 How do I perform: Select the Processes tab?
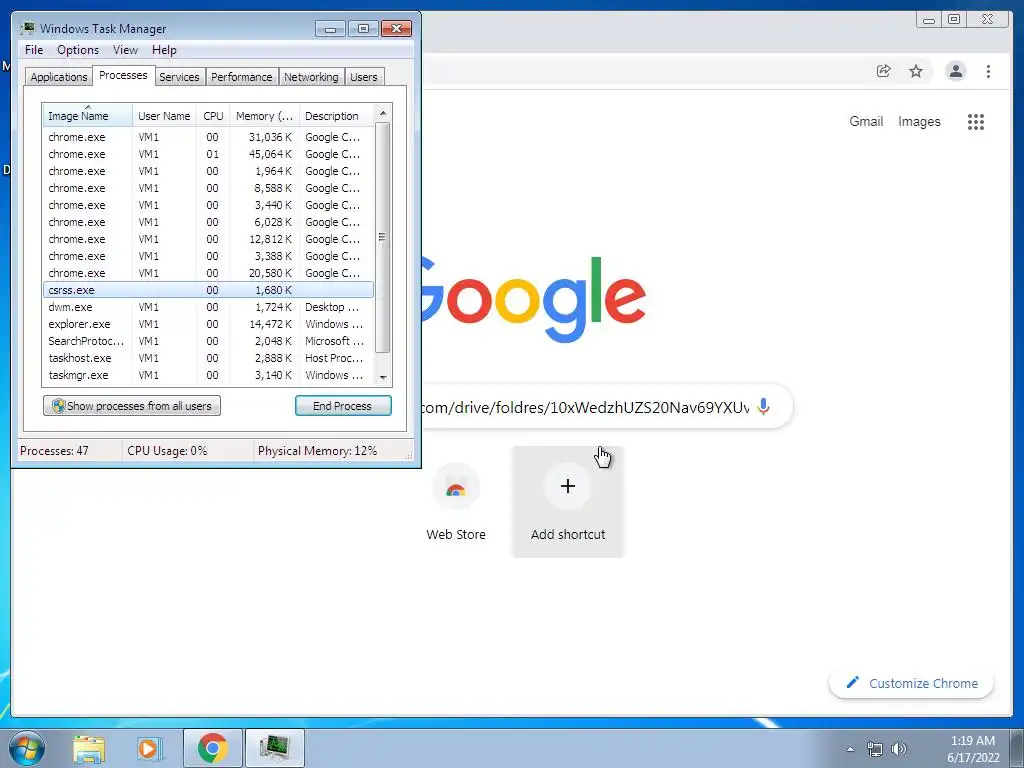[123, 75]
